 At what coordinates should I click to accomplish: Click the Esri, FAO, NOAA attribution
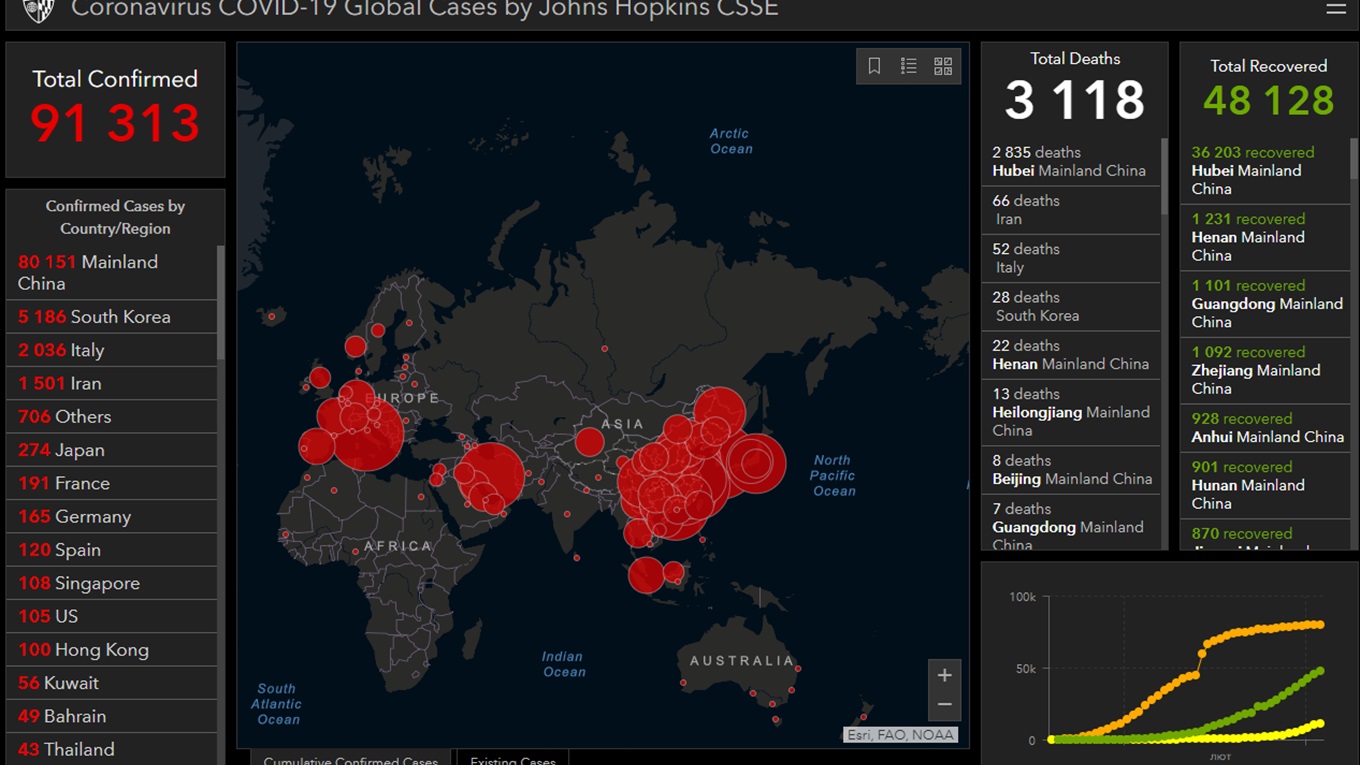click(x=901, y=735)
